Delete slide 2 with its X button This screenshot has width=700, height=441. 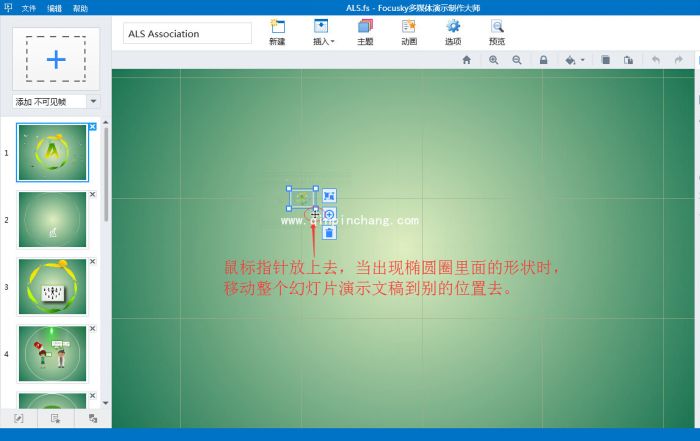(x=92, y=194)
